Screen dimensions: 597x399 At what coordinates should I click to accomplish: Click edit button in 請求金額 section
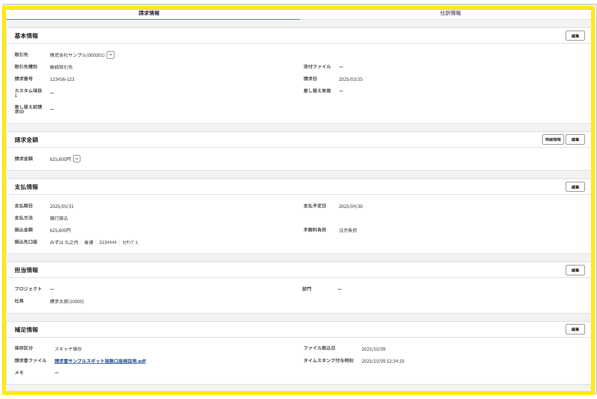pos(575,139)
